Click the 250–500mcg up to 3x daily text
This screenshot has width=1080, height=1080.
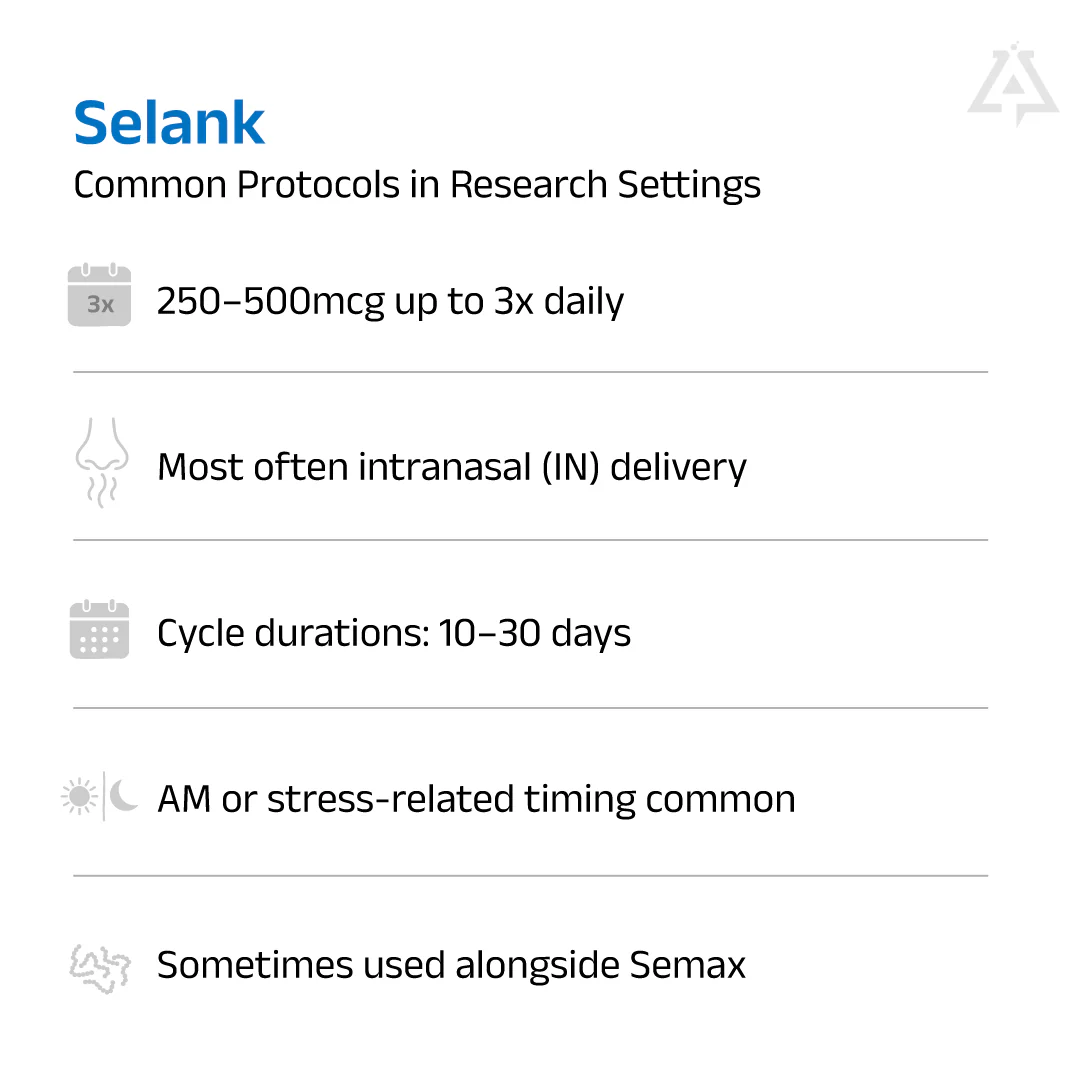coord(390,302)
